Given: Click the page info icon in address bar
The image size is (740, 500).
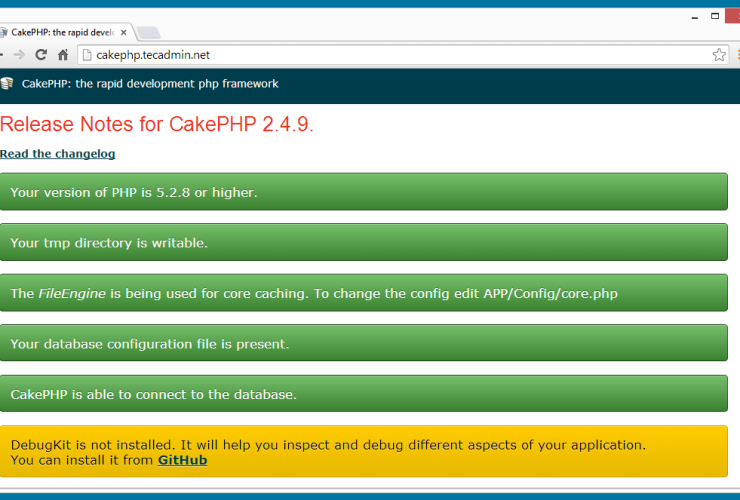Looking at the screenshot, I should (x=87, y=55).
